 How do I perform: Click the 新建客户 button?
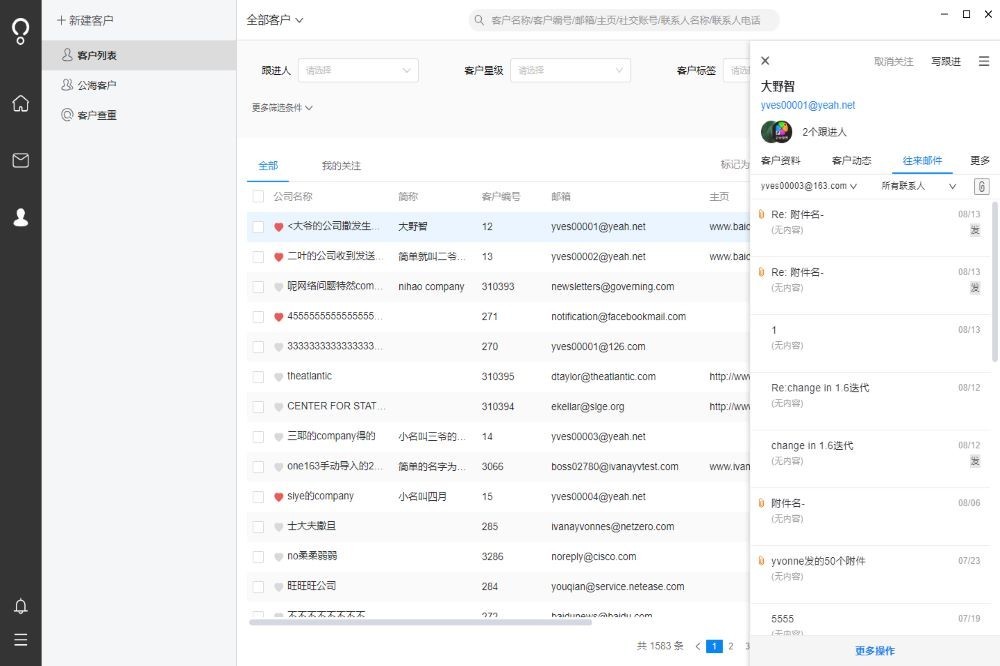pos(85,20)
